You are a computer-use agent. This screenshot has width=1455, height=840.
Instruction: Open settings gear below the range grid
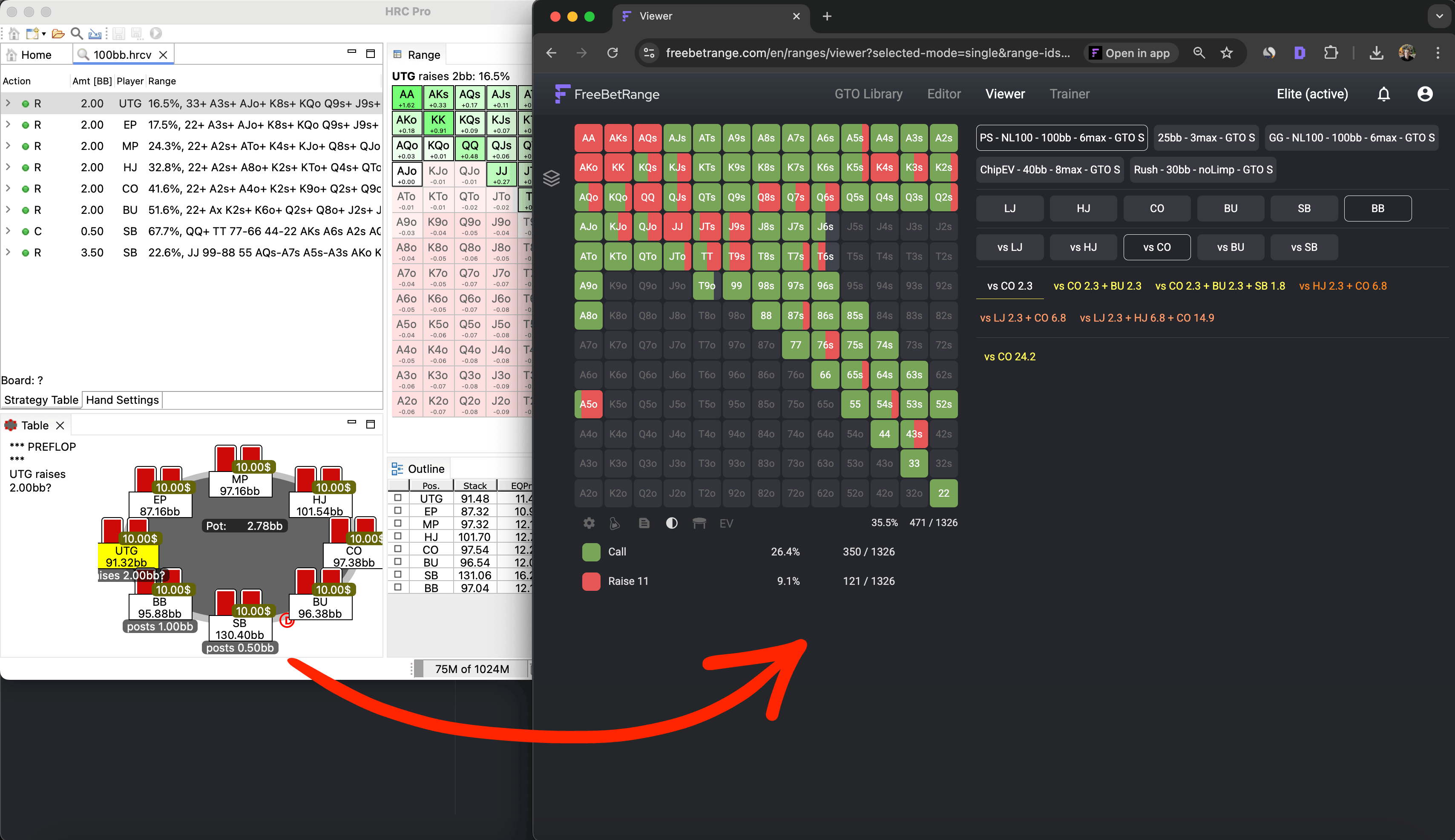tap(589, 523)
